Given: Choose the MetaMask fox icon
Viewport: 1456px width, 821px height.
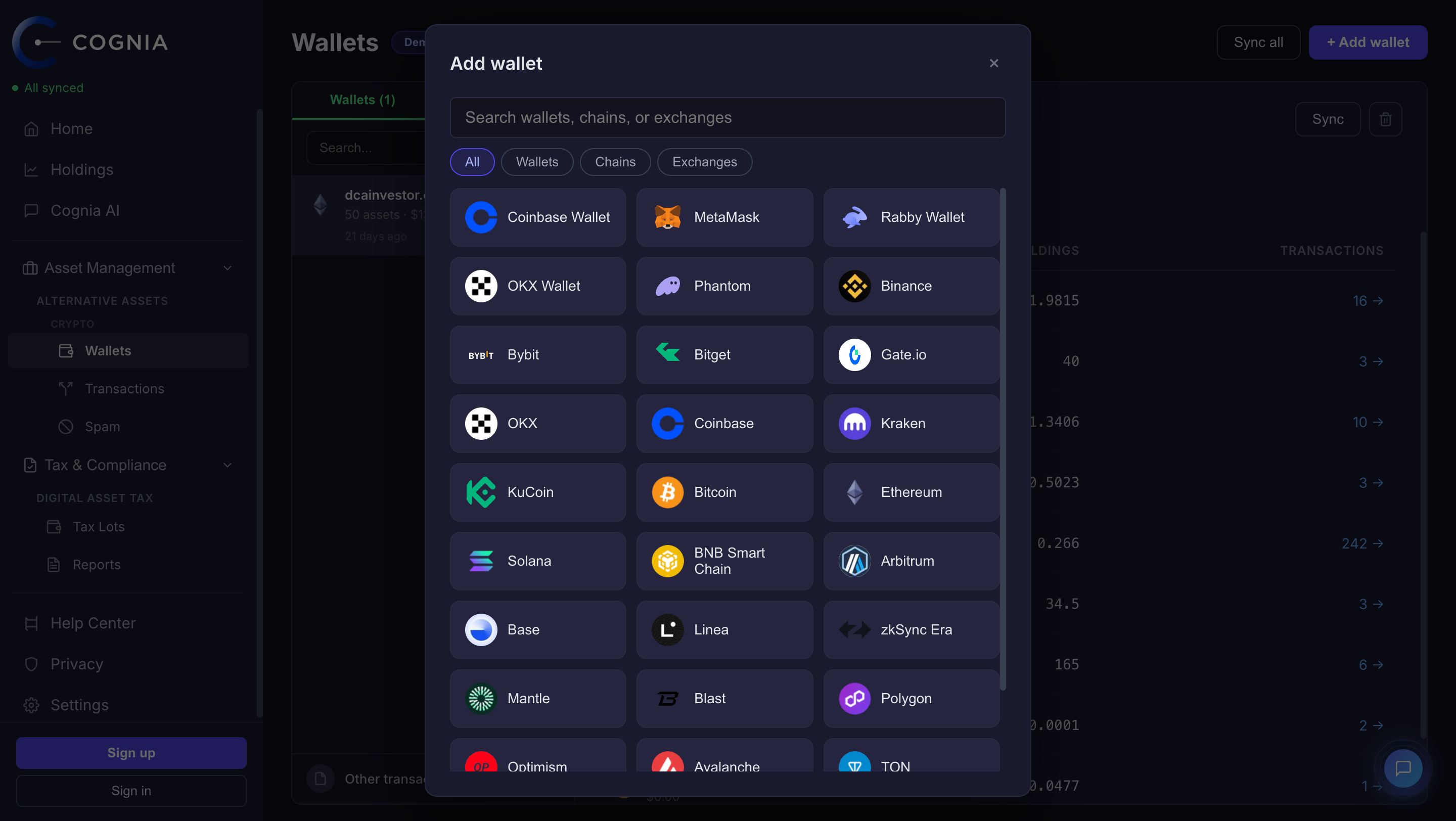Looking at the screenshot, I should point(667,217).
